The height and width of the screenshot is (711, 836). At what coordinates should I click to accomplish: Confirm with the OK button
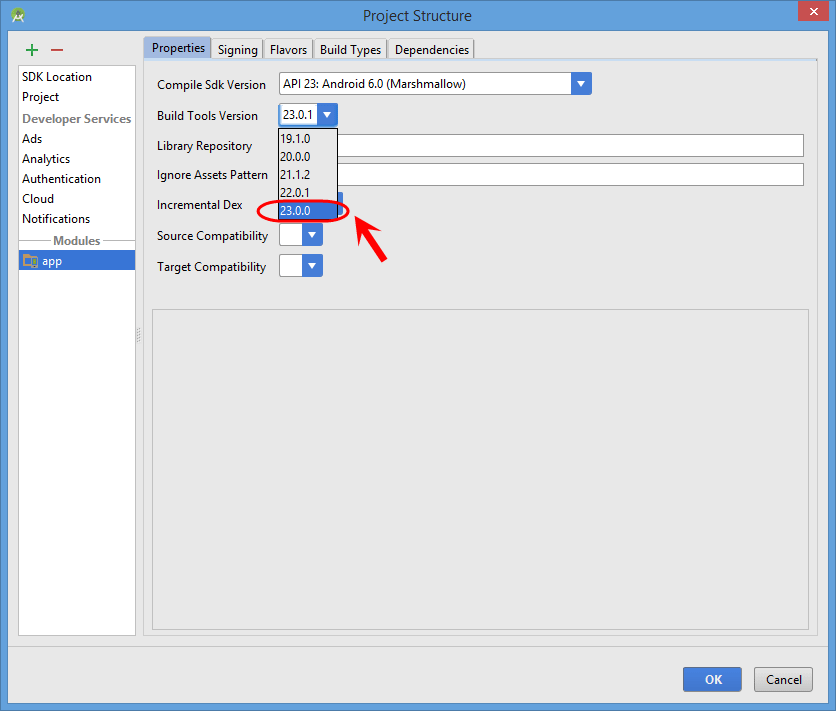(x=712, y=679)
